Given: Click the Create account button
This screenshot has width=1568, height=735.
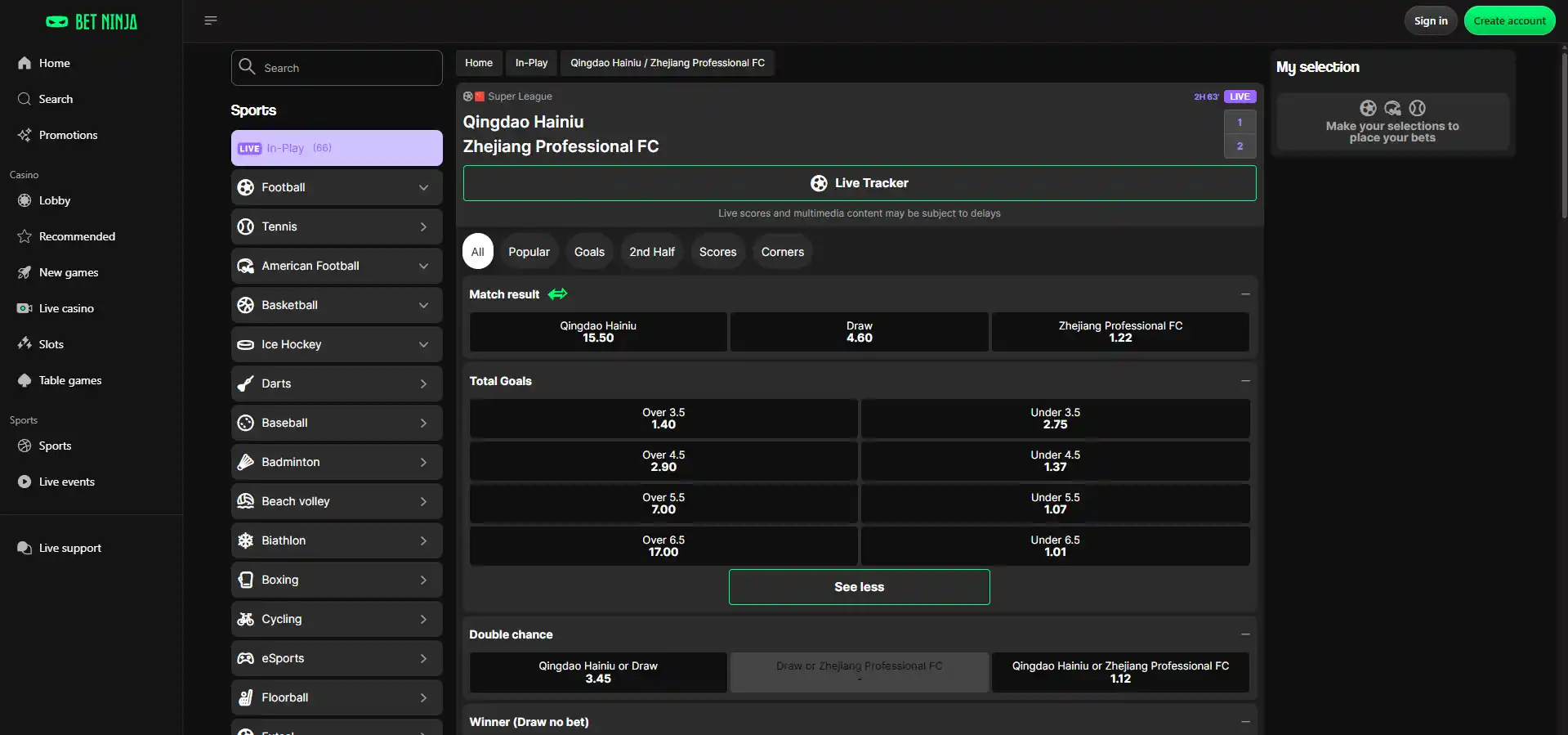Looking at the screenshot, I should click(x=1509, y=21).
